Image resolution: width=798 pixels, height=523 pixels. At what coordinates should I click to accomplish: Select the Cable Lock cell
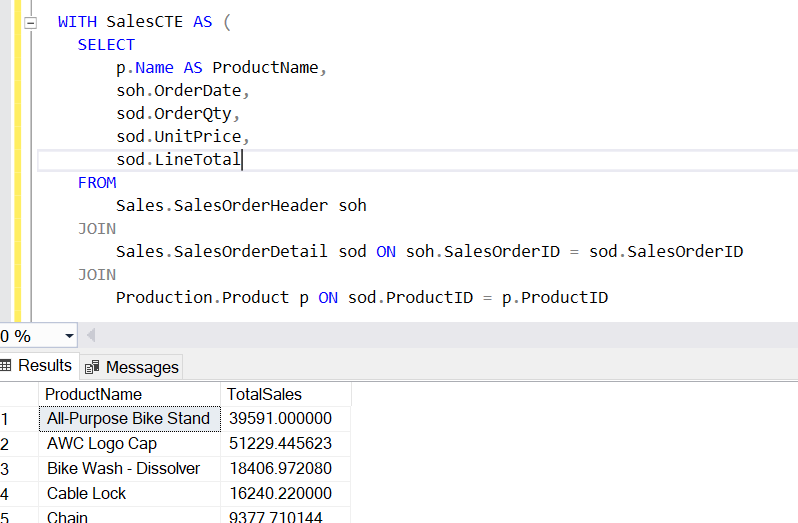tap(87, 493)
